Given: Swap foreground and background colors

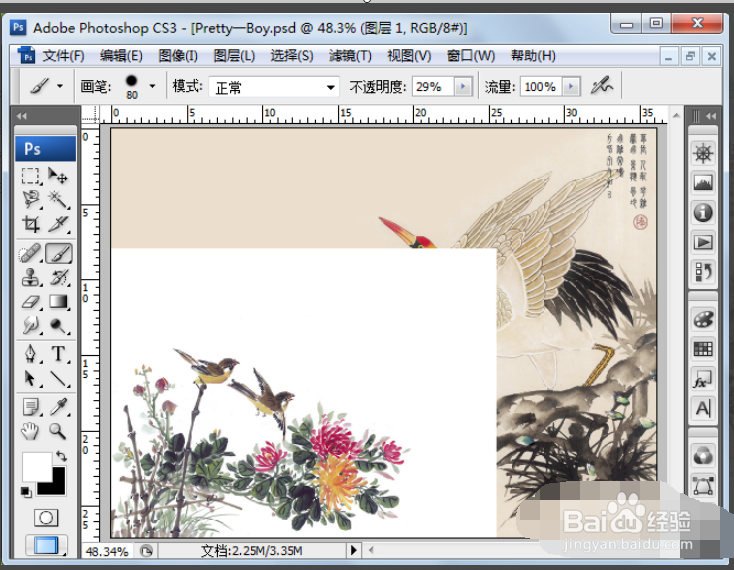Looking at the screenshot, I should coord(61,456).
